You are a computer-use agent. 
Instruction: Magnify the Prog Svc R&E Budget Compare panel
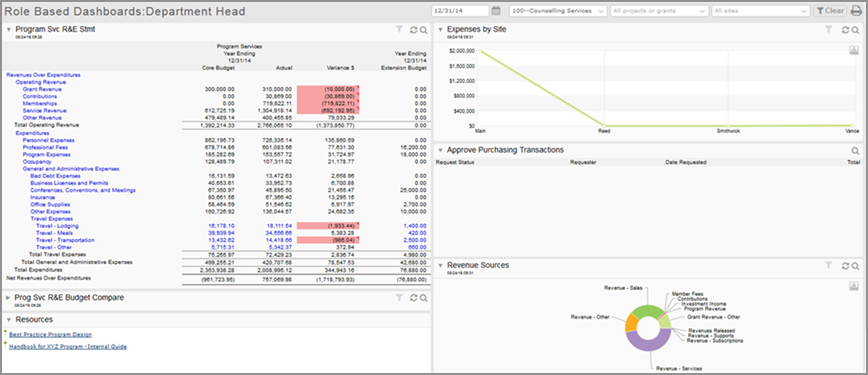pyautogui.click(x=423, y=298)
